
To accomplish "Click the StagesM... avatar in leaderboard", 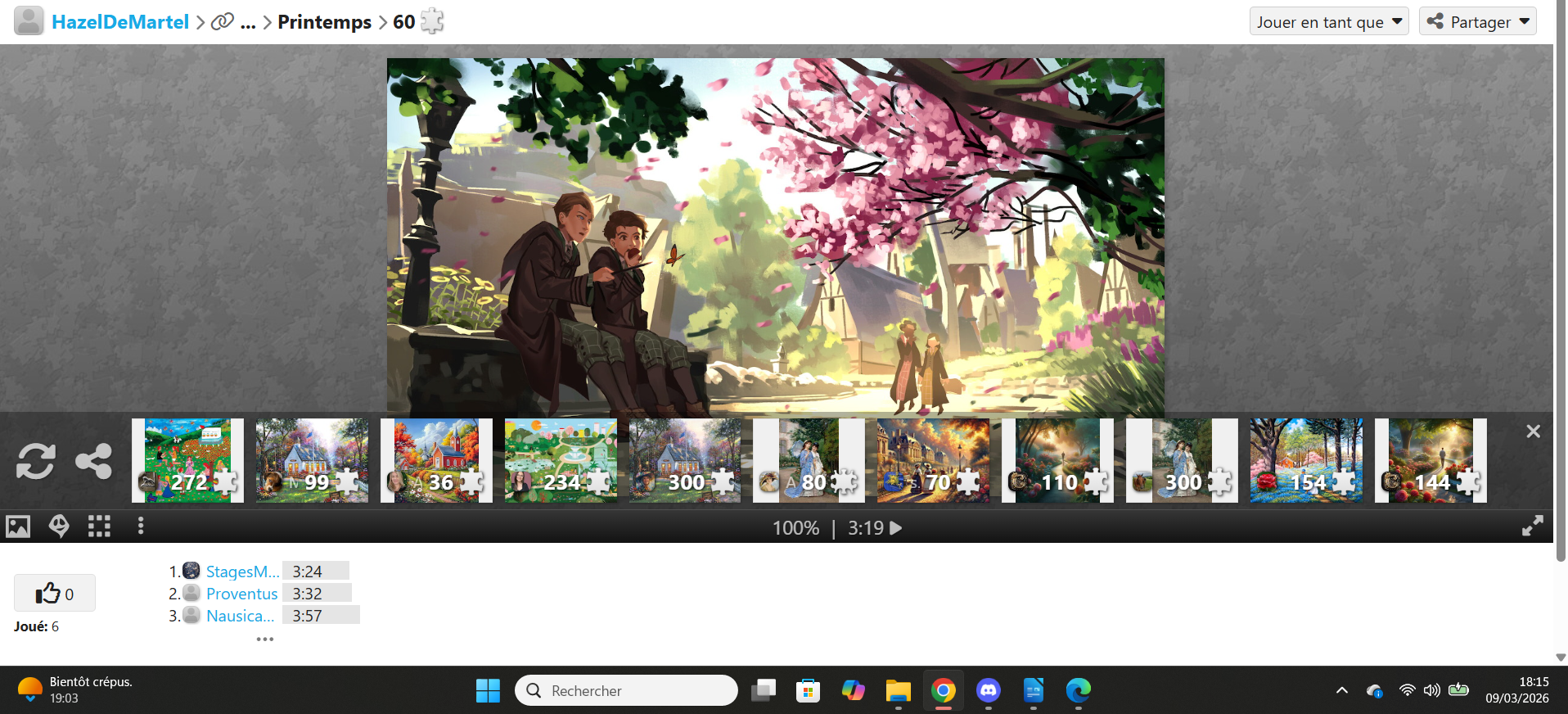I will 191,571.
